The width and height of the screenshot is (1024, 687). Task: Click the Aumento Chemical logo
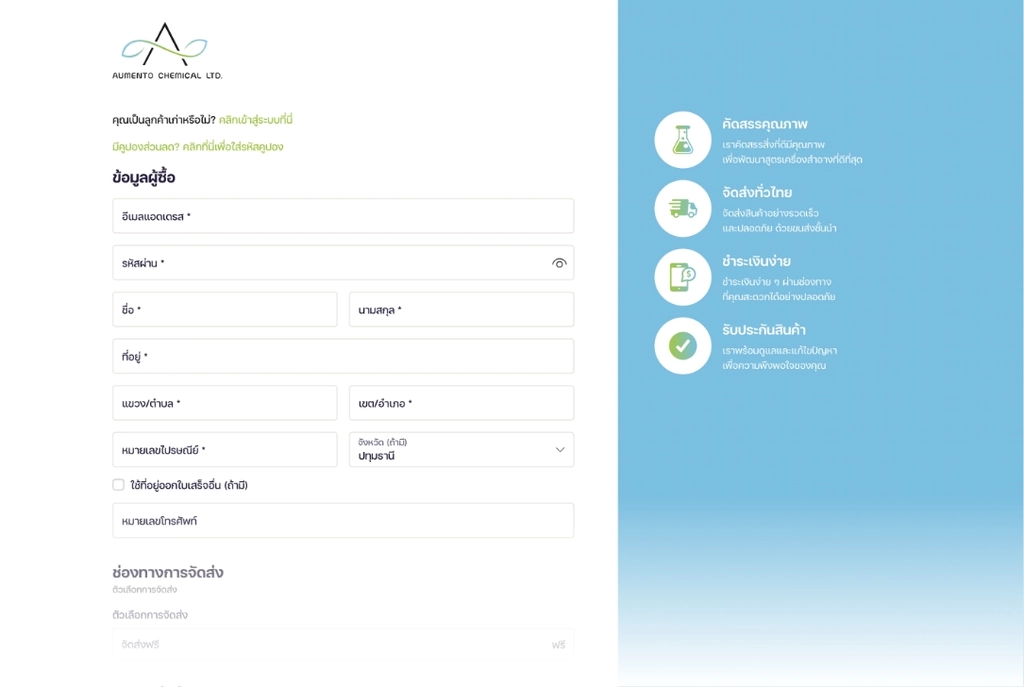167,51
